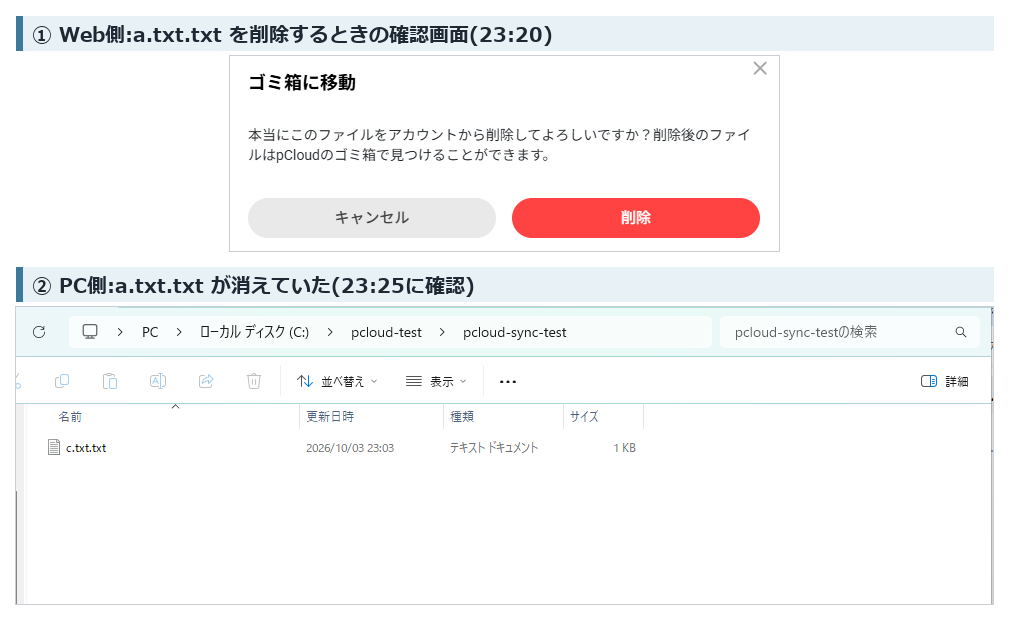1009x620 pixels.
Task: Expand chevron between pcloud-test and pcloud-sync-test
Action: [x=442, y=332]
